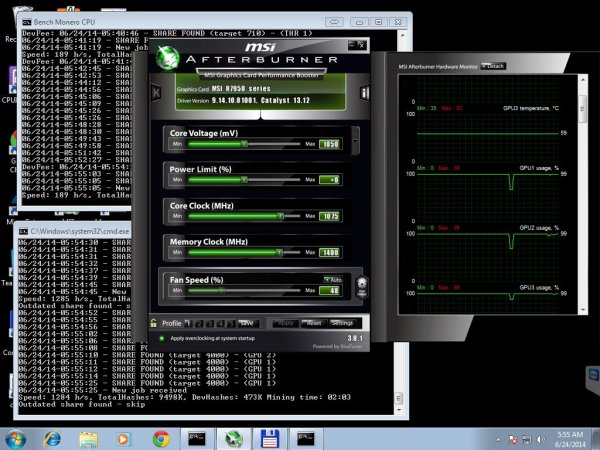The width and height of the screenshot is (600, 450).
Task: Select profile slot 4
Action: pos(220,323)
